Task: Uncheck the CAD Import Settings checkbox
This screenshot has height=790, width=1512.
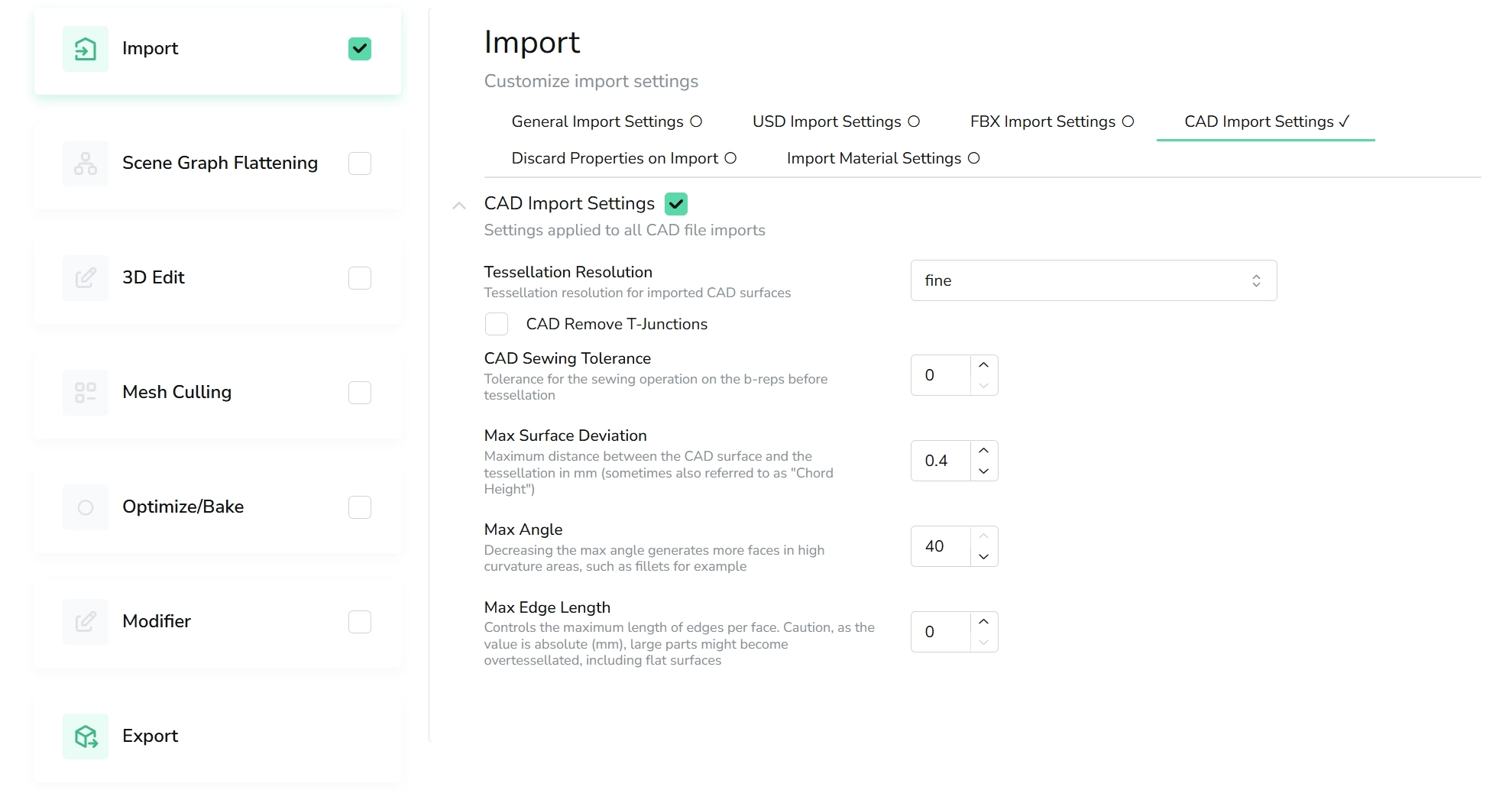Action: (676, 204)
